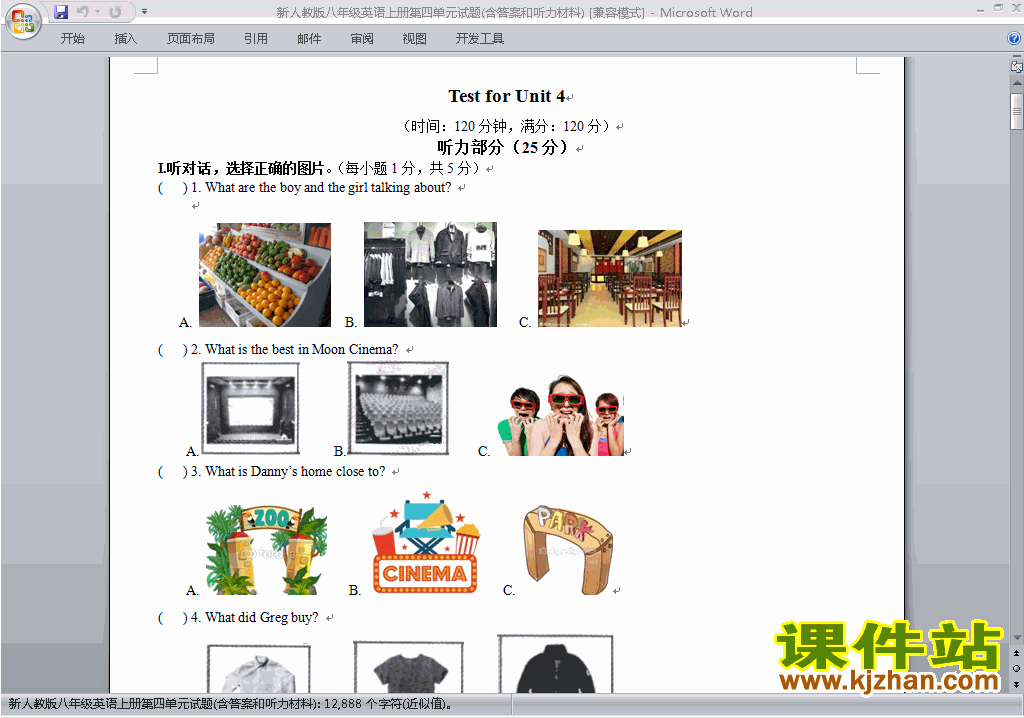Click the vertical scrollbar down arrow
1024x718 pixels.
coord(1016,637)
